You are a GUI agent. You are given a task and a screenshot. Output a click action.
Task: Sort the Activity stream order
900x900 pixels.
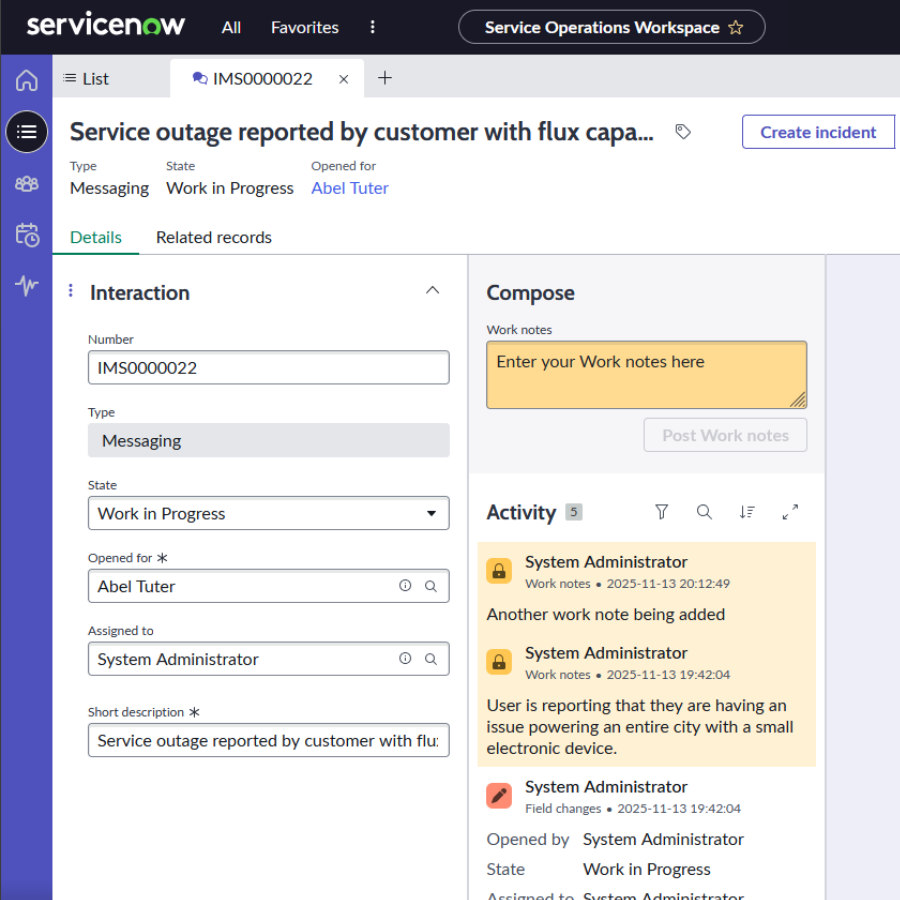[747, 511]
